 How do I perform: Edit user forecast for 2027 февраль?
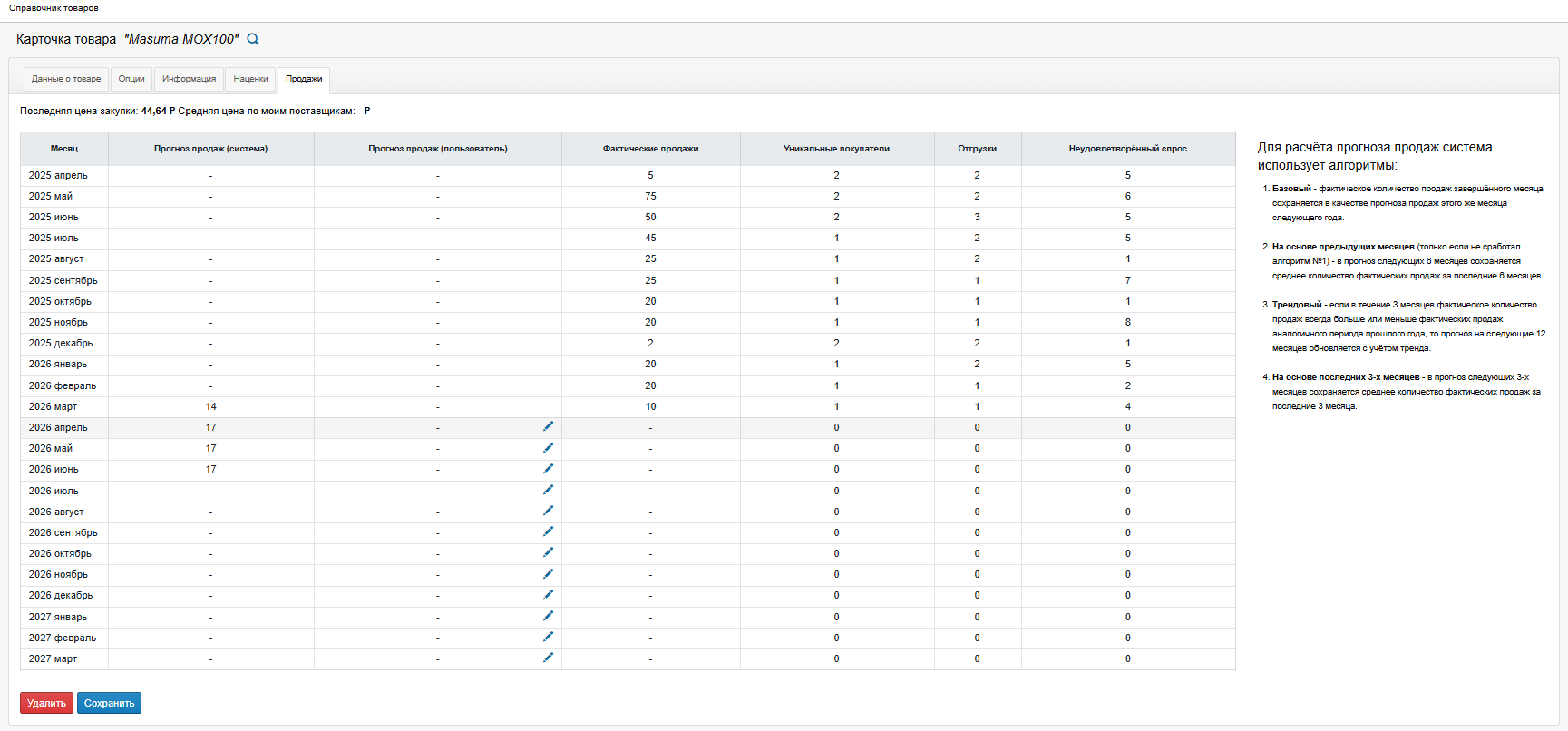click(x=548, y=637)
